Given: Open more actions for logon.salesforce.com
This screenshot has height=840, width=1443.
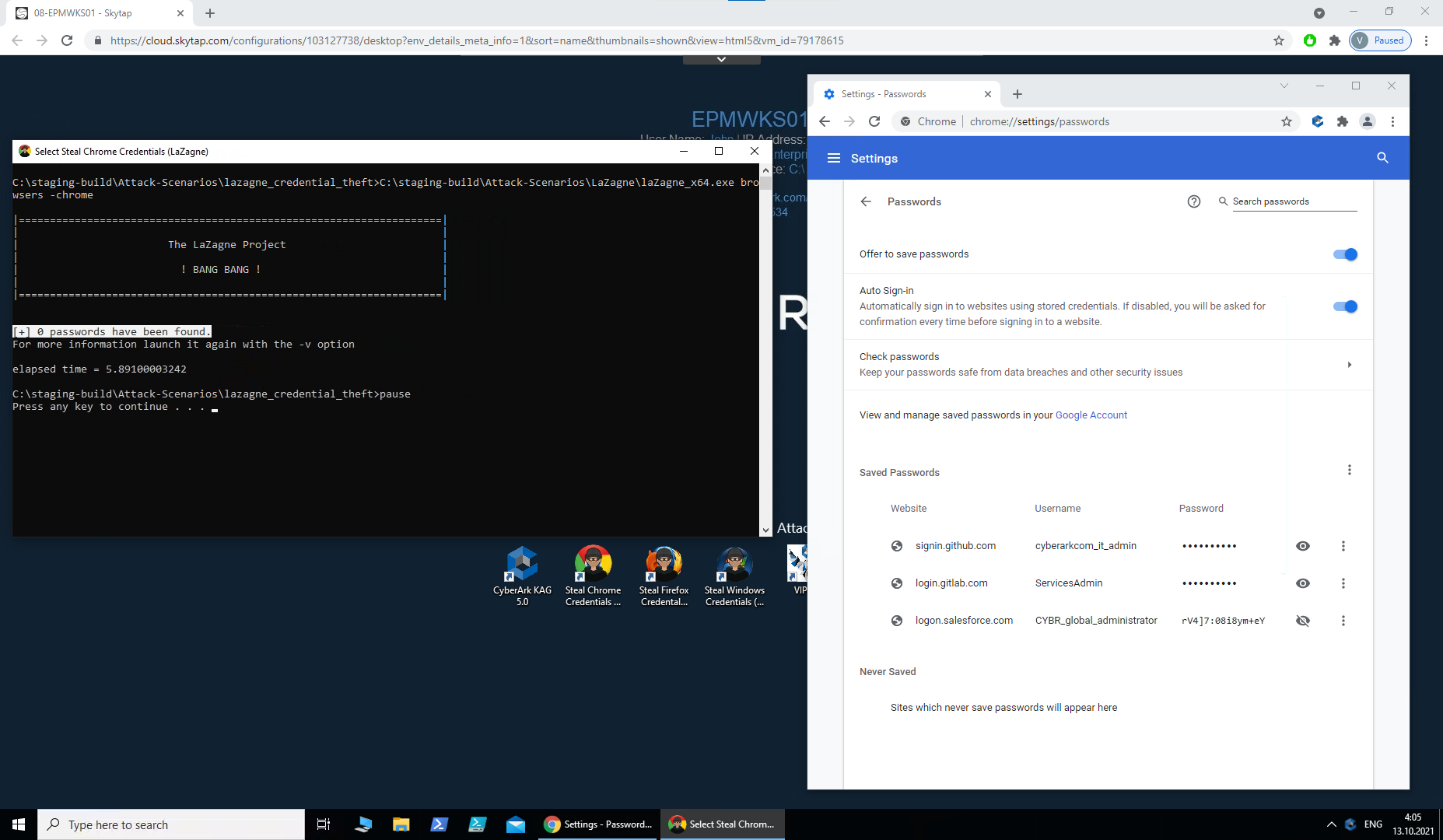Looking at the screenshot, I should pyautogui.click(x=1343, y=621).
